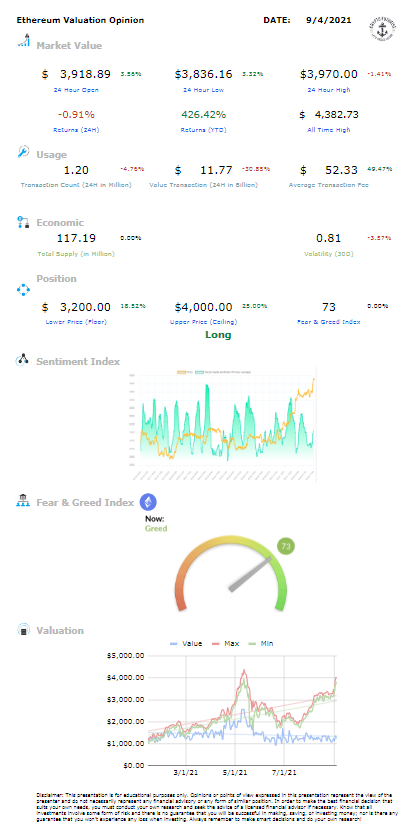Click the Economic section icon

pyautogui.click(x=23, y=222)
